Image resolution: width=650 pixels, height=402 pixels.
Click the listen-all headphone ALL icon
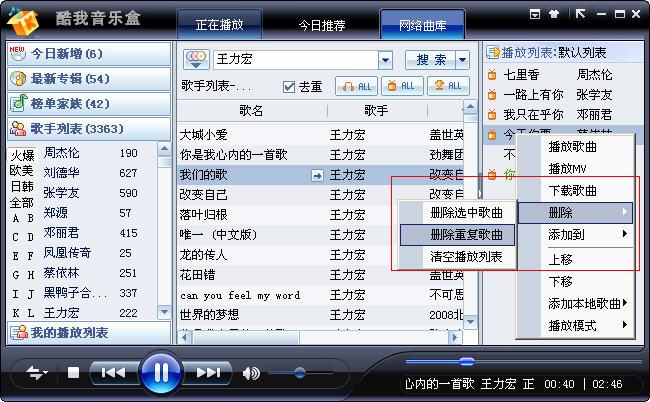(355, 87)
